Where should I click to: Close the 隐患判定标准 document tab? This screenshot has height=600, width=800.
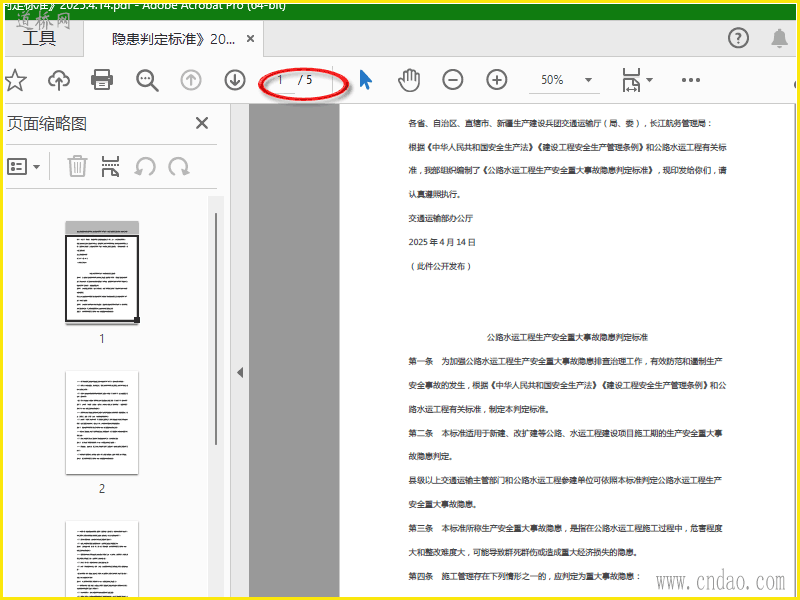[x=251, y=39]
